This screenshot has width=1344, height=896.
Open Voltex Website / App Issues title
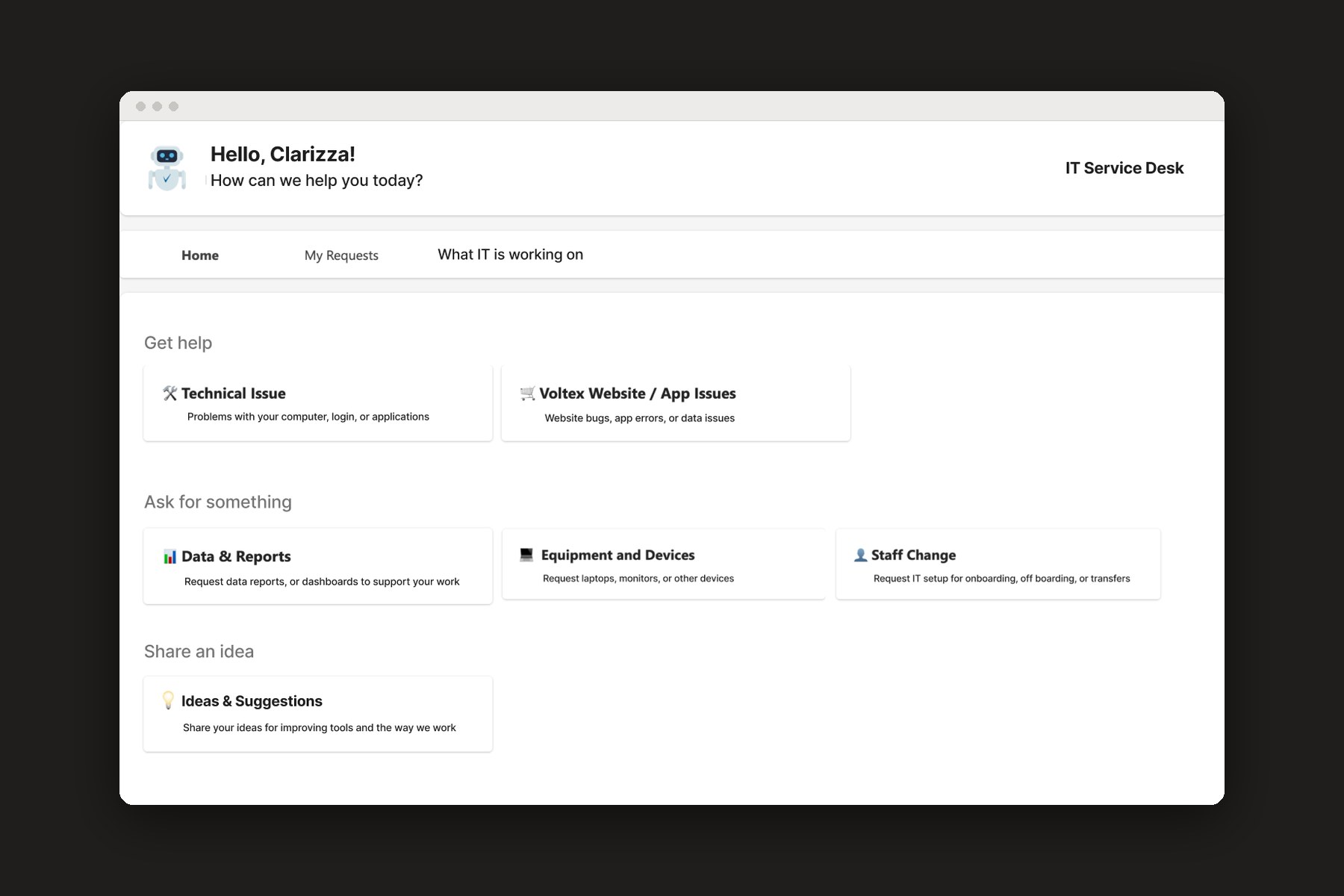638,393
